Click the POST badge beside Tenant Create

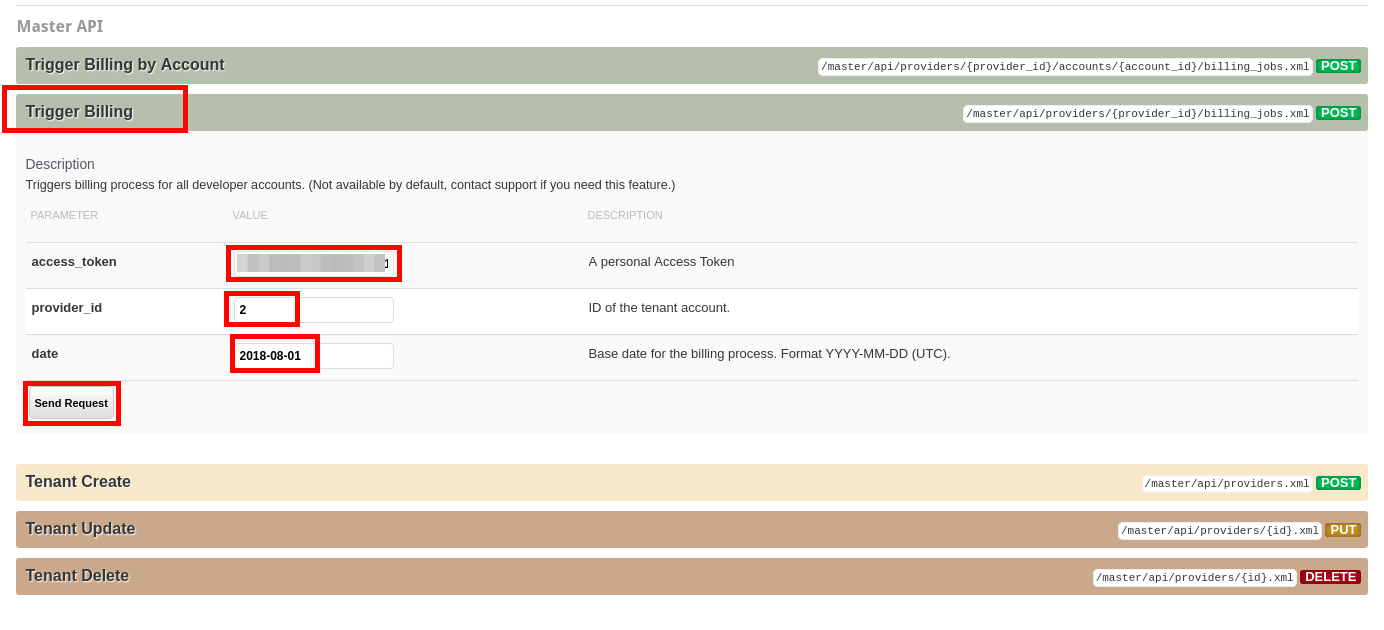[x=1338, y=483]
